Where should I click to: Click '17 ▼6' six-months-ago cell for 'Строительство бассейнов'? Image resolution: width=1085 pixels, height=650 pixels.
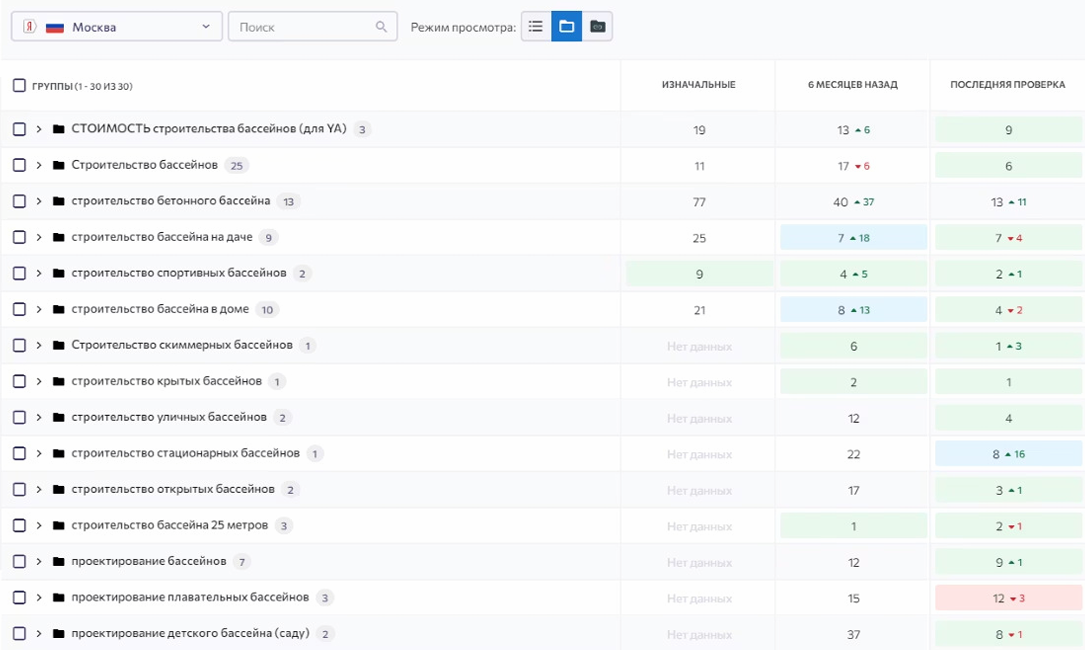pos(853,166)
